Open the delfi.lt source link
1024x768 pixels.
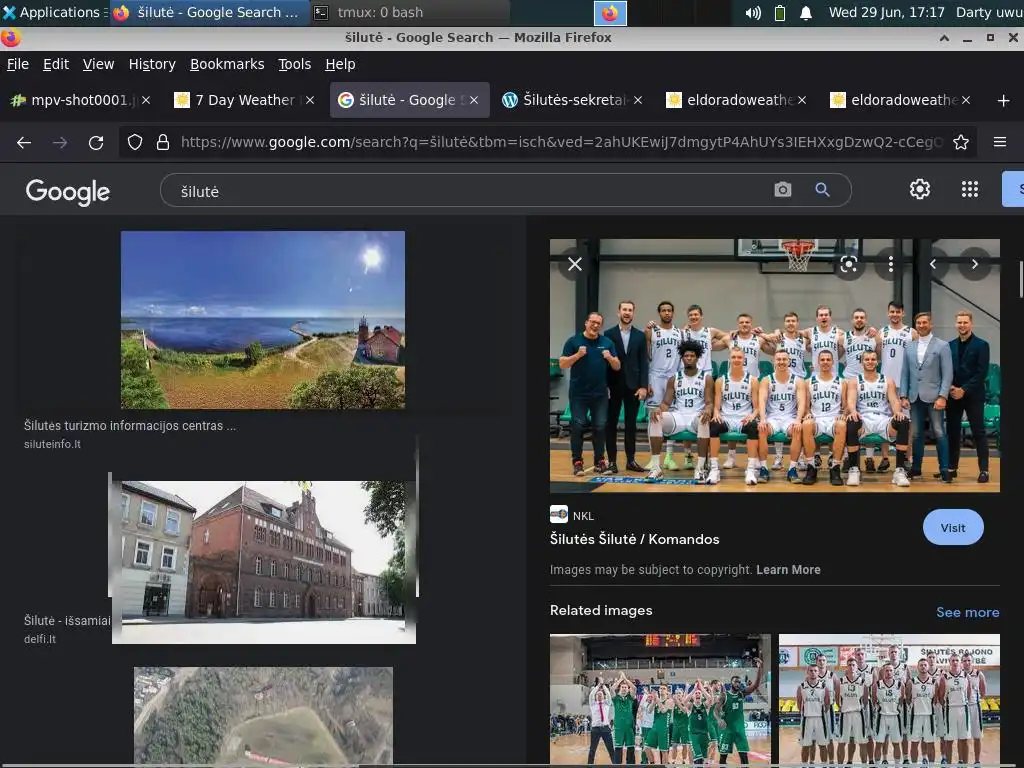(x=40, y=639)
